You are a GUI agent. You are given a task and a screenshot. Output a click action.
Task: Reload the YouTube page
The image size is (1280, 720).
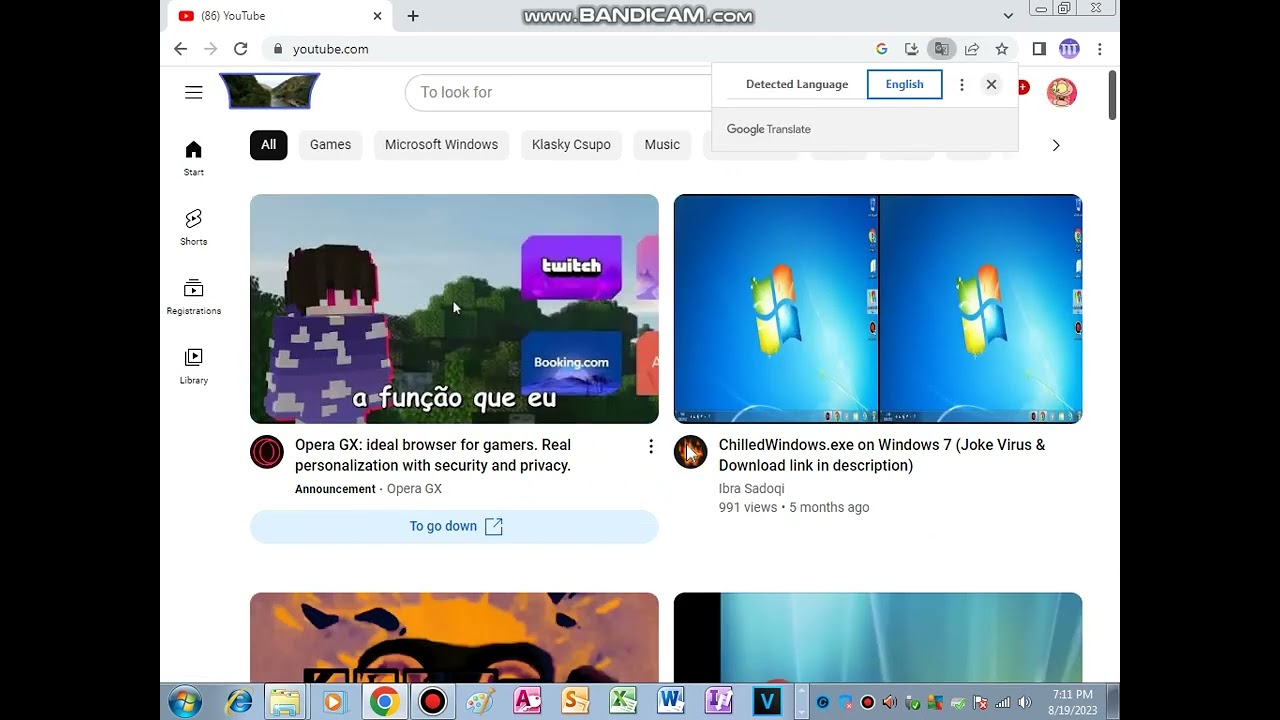pos(241,49)
